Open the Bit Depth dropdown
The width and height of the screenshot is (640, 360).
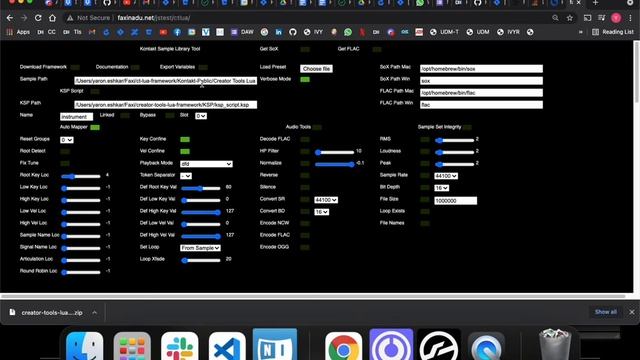[442, 188]
